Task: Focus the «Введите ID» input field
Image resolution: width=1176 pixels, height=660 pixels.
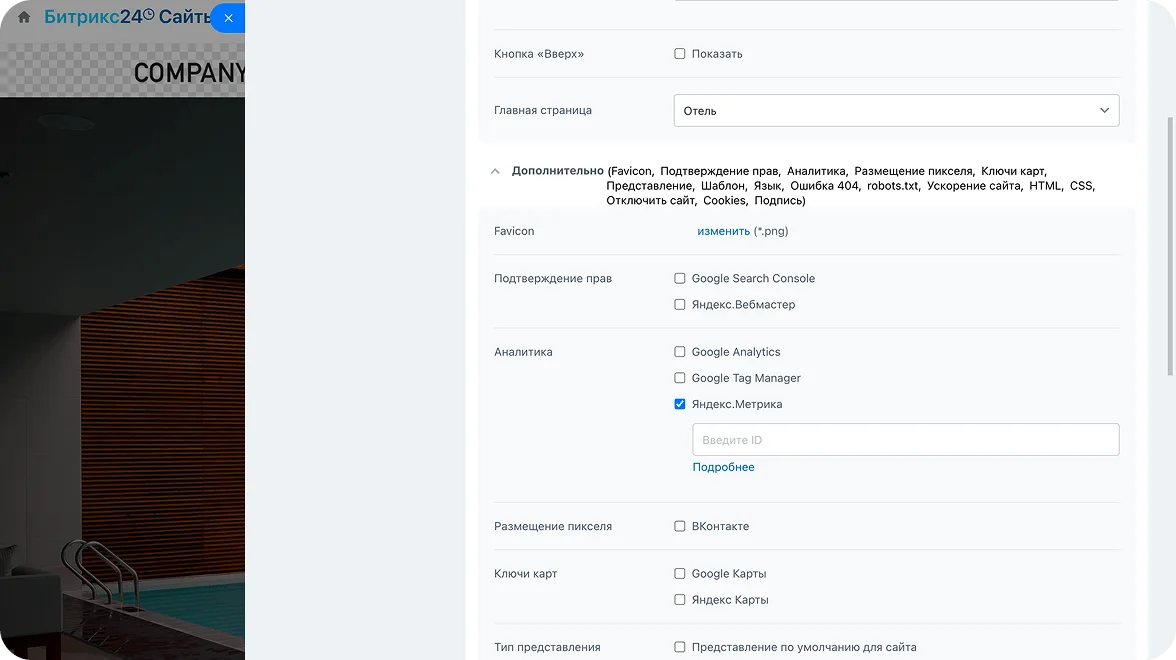Action: [905, 440]
